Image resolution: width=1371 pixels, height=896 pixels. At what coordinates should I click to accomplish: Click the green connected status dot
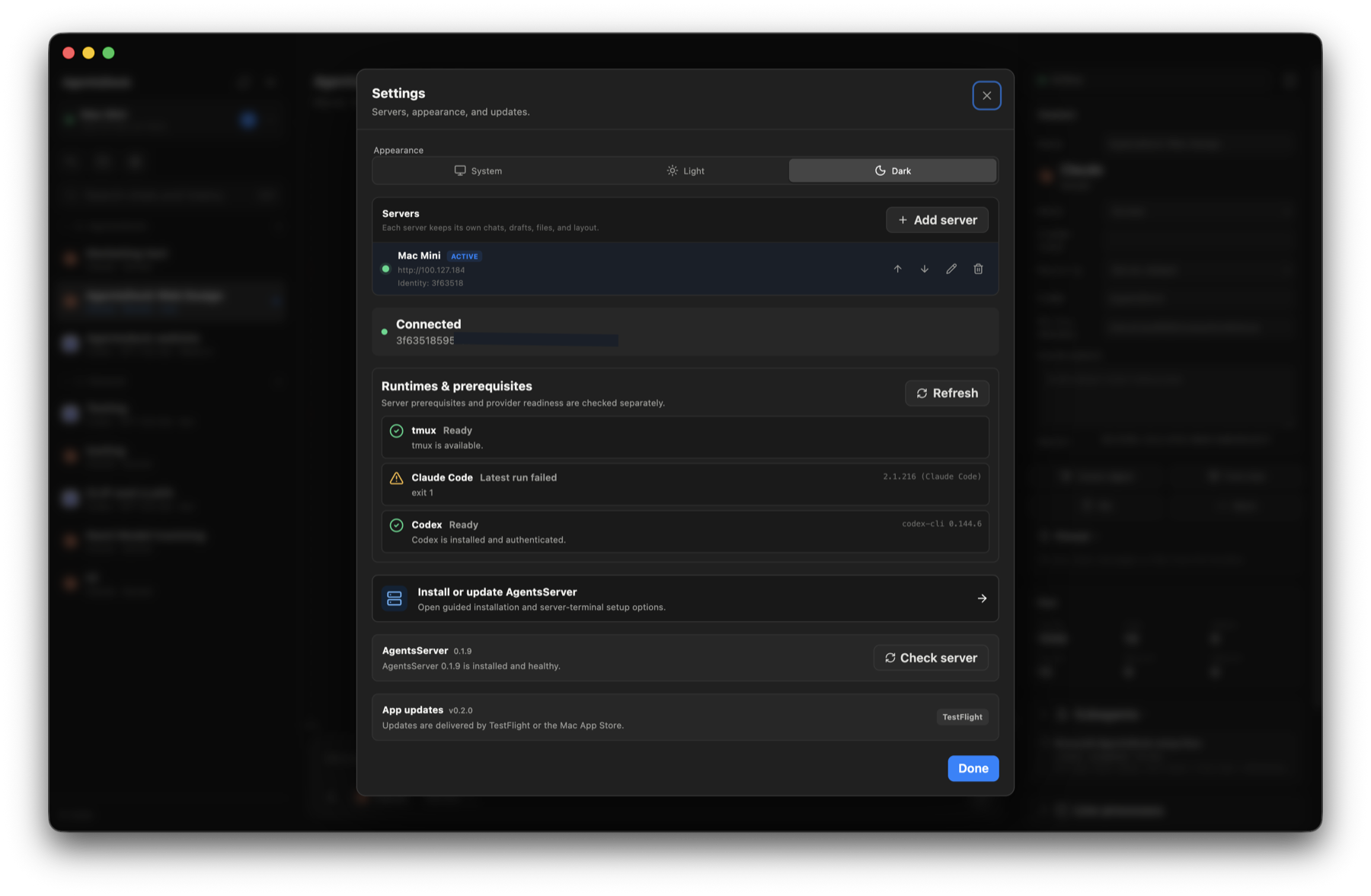tap(384, 332)
